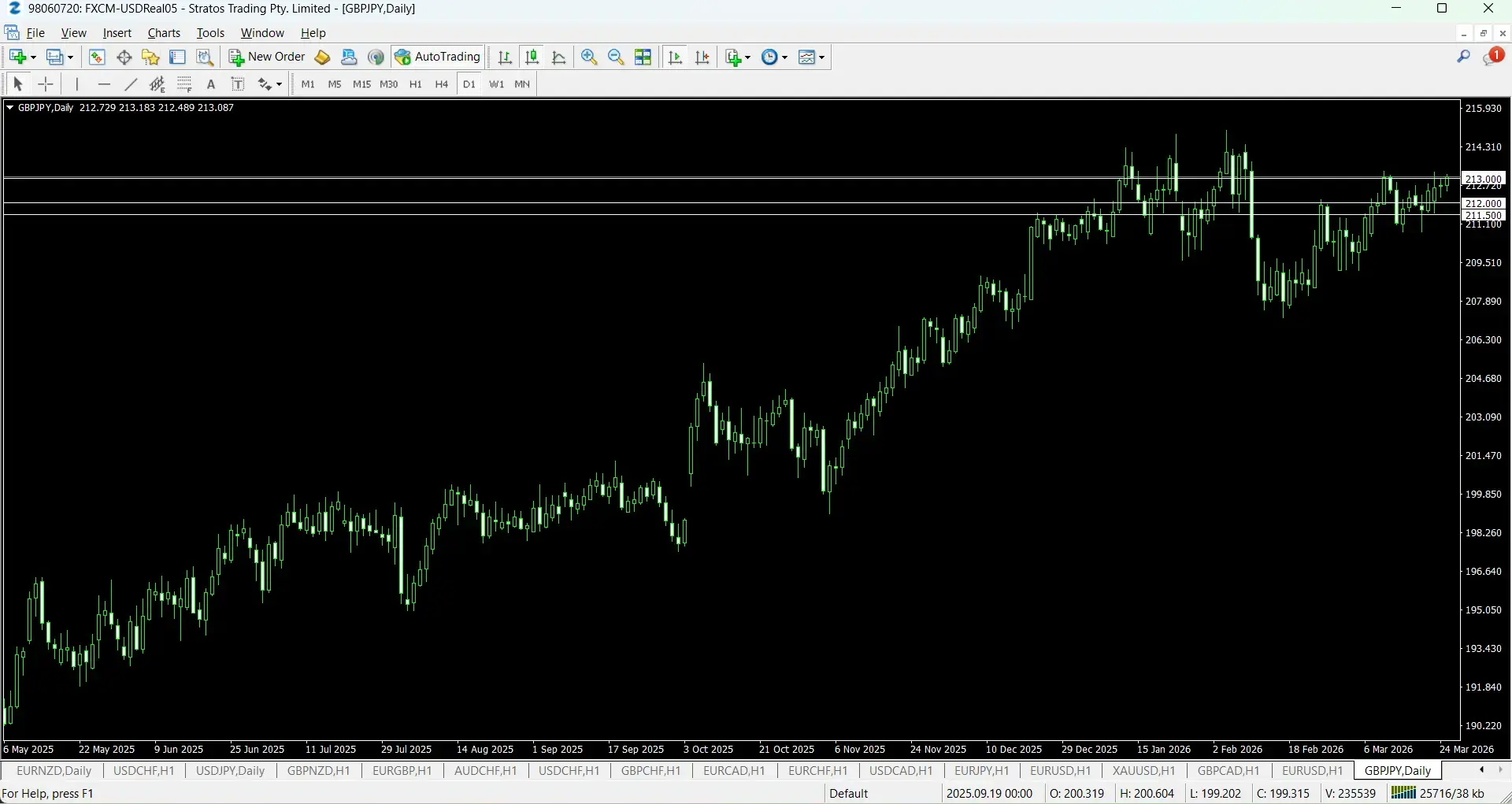
Task: Click the 212.000 price level label
Action: (x=1484, y=203)
